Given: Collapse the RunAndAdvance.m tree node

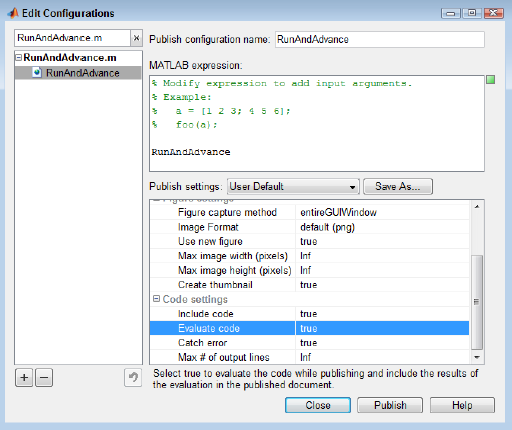Looking at the screenshot, I should pos(19,58).
